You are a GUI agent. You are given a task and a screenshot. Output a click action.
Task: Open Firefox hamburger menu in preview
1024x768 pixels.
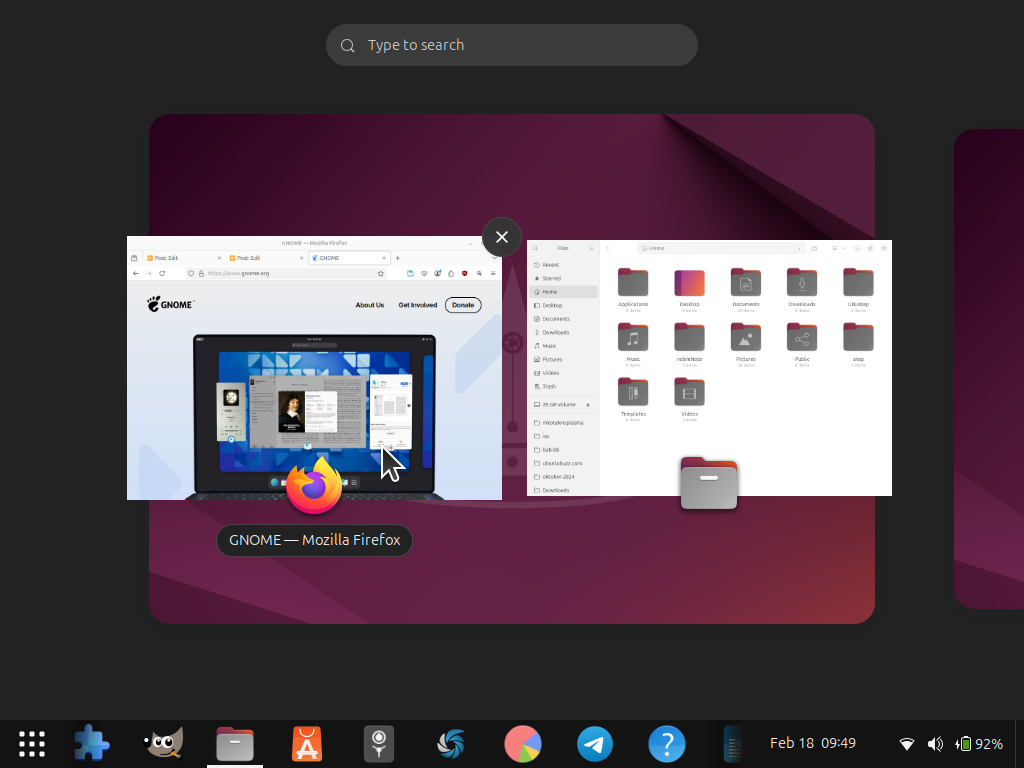click(493, 274)
